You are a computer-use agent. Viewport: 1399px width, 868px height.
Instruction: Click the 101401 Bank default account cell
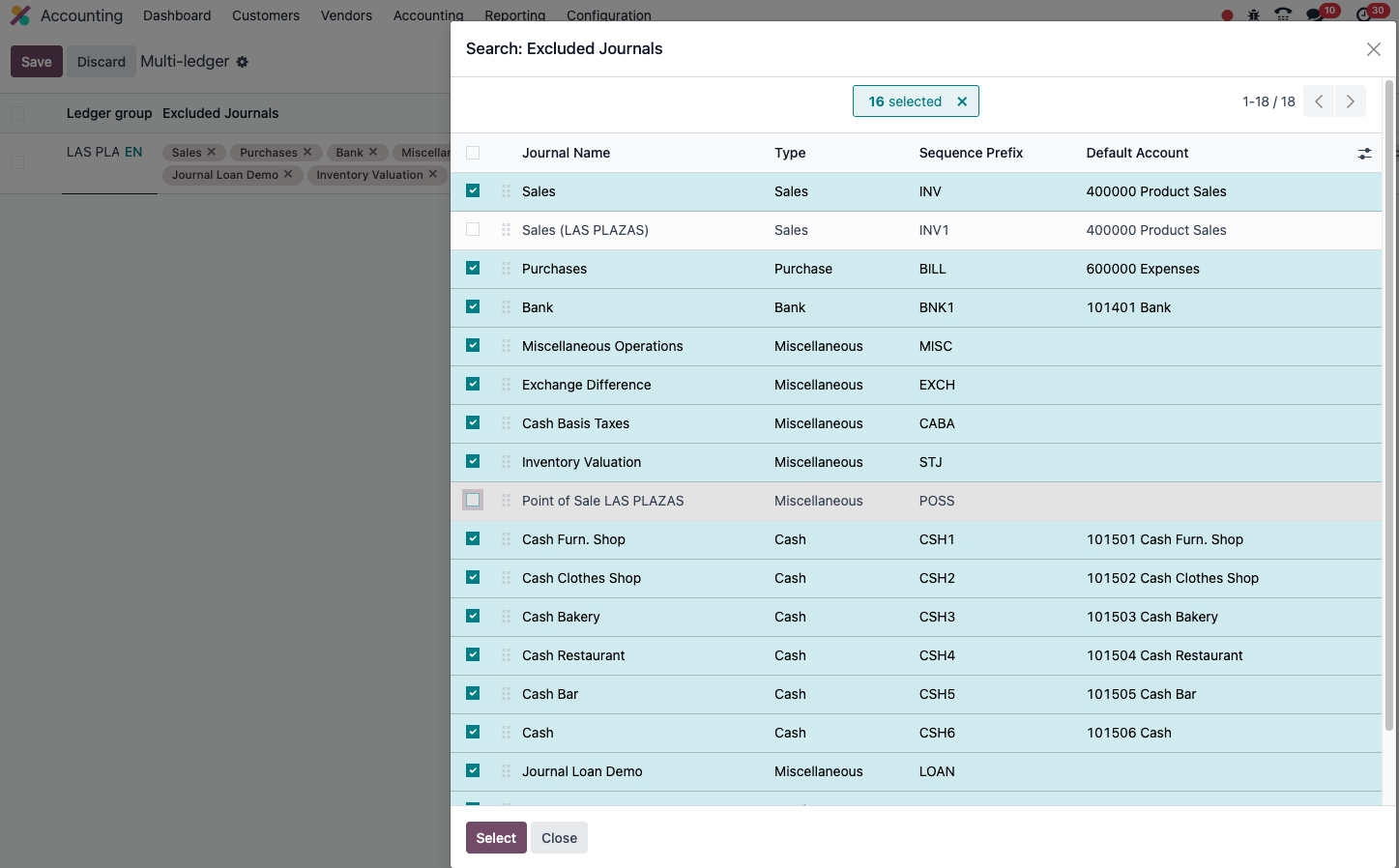(1128, 307)
